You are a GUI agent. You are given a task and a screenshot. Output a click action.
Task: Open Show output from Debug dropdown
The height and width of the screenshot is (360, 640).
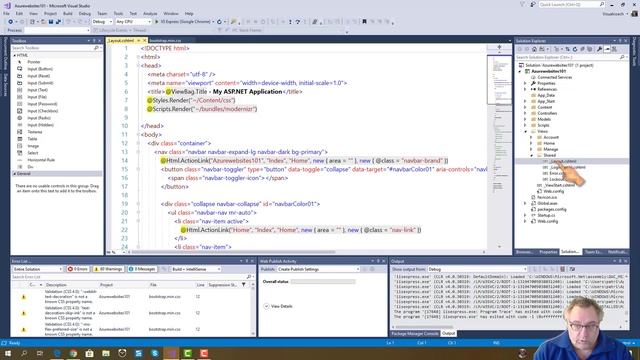477,269
